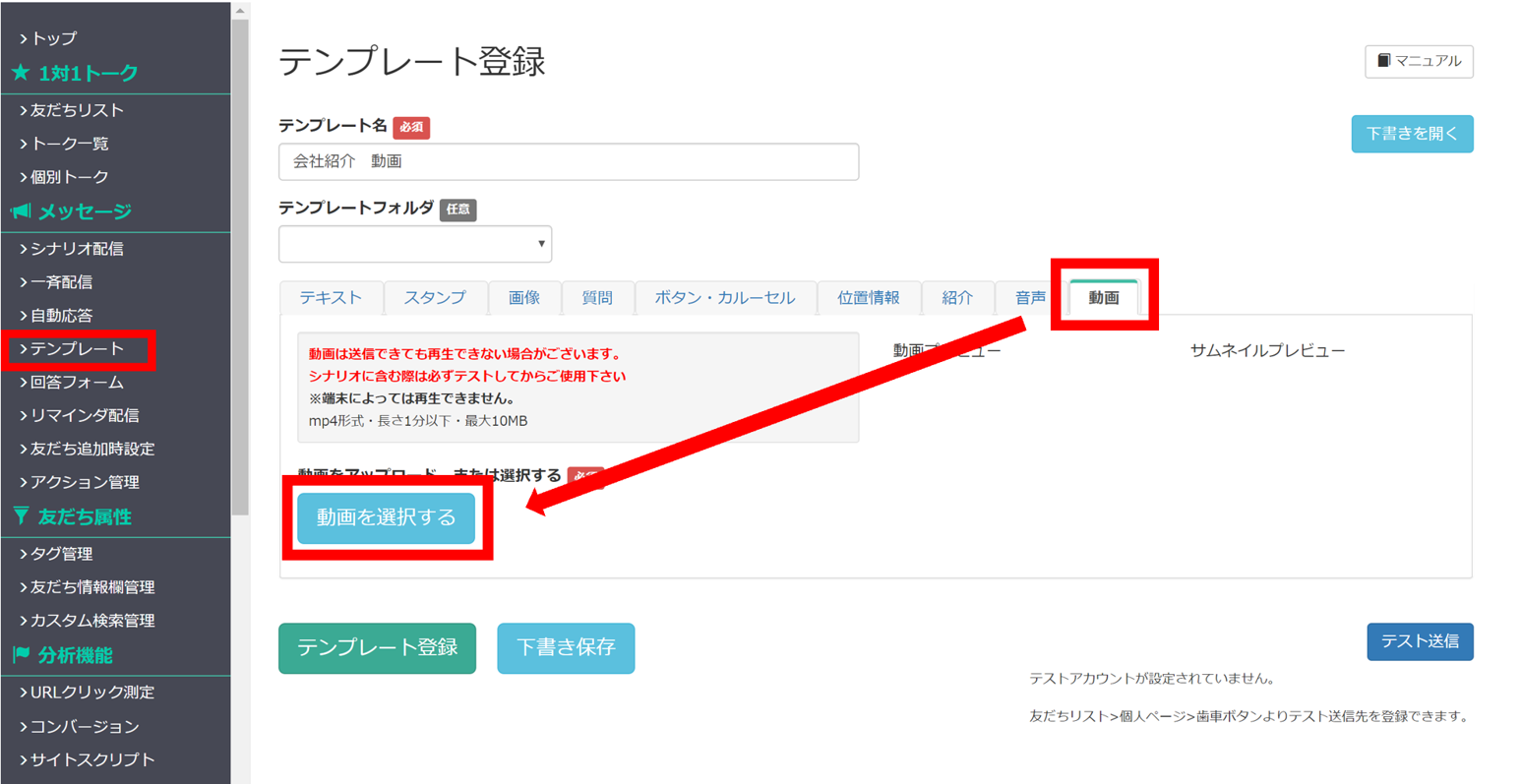Open the マニュアル manual button
The image size is (1521, 784).
(1419, 61)
